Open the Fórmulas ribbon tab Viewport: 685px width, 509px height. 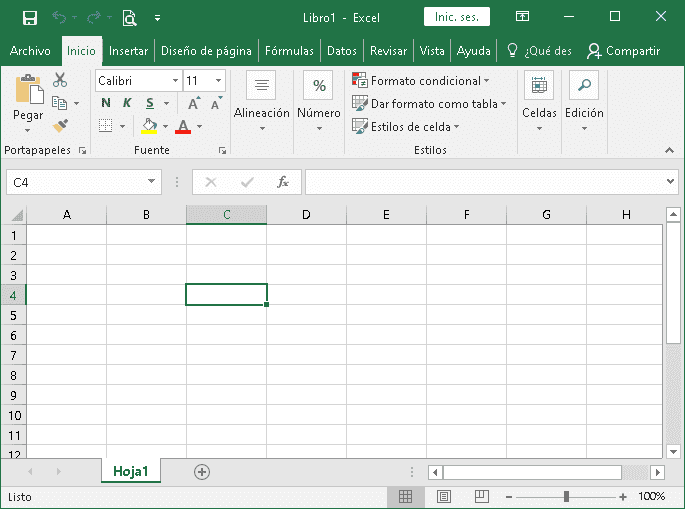(289, 51)
